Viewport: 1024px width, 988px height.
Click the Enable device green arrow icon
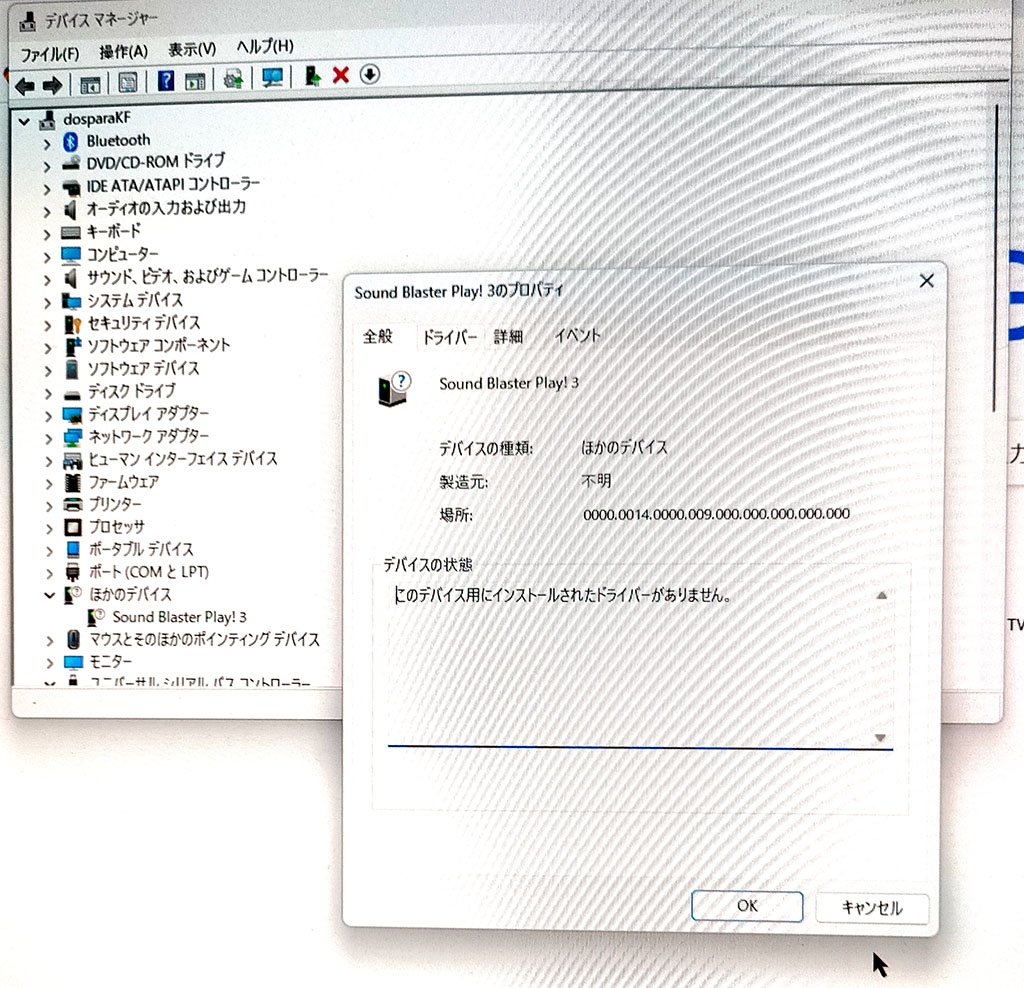pyautogui.click(x=313, y=76)
